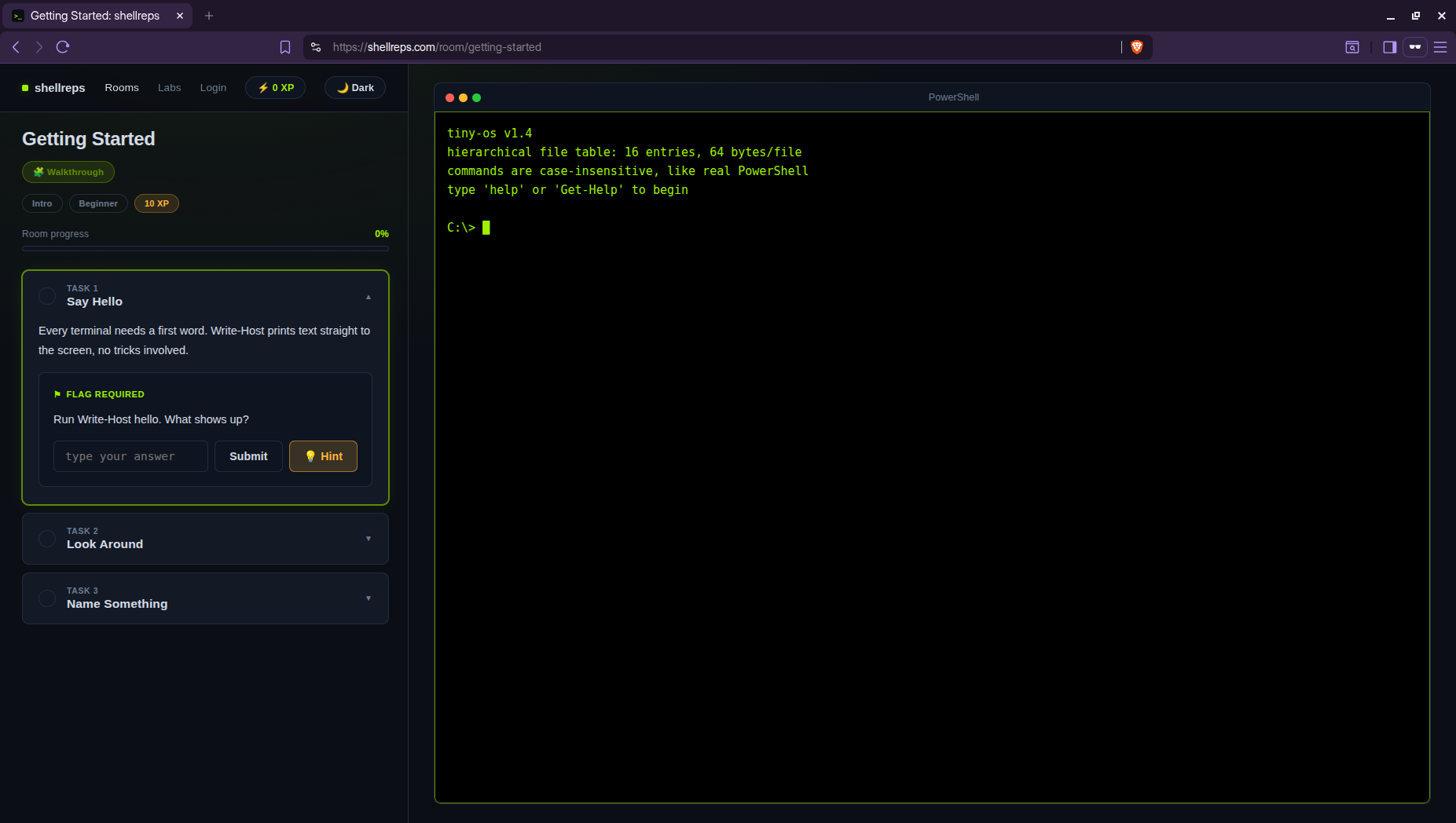Focus the 'type your answer' field
This screenshot has height=823, width=1456.
click(x=130, y=456)
